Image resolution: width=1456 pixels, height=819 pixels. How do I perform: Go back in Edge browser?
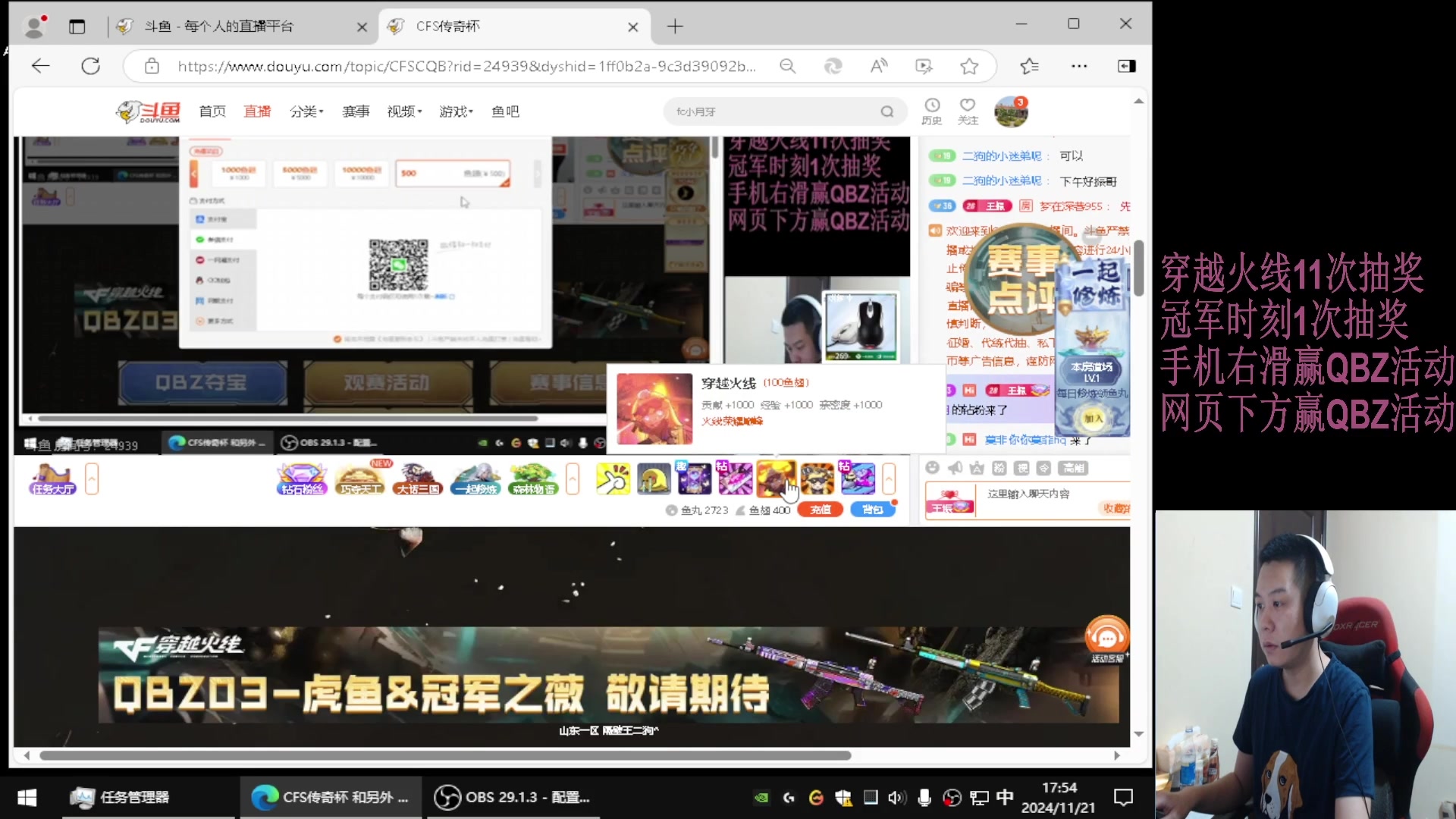tap(41, 66)
